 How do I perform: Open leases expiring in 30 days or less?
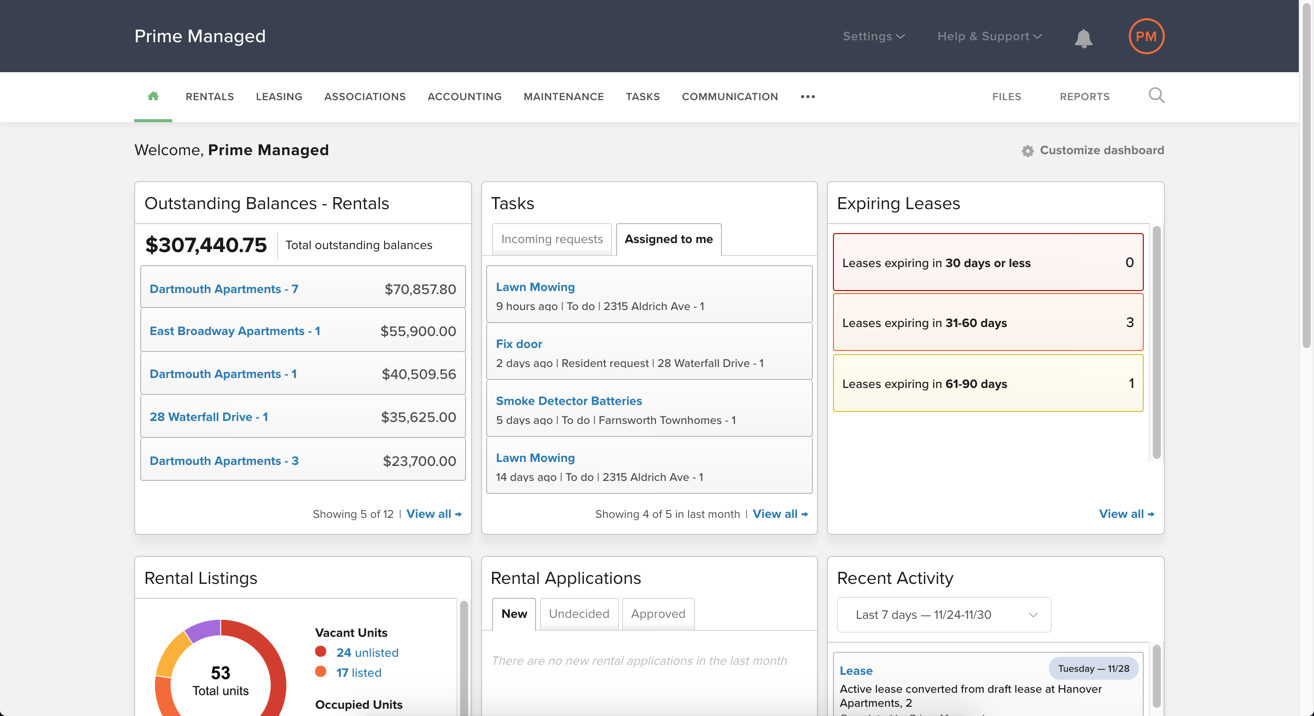coord(988,263)
